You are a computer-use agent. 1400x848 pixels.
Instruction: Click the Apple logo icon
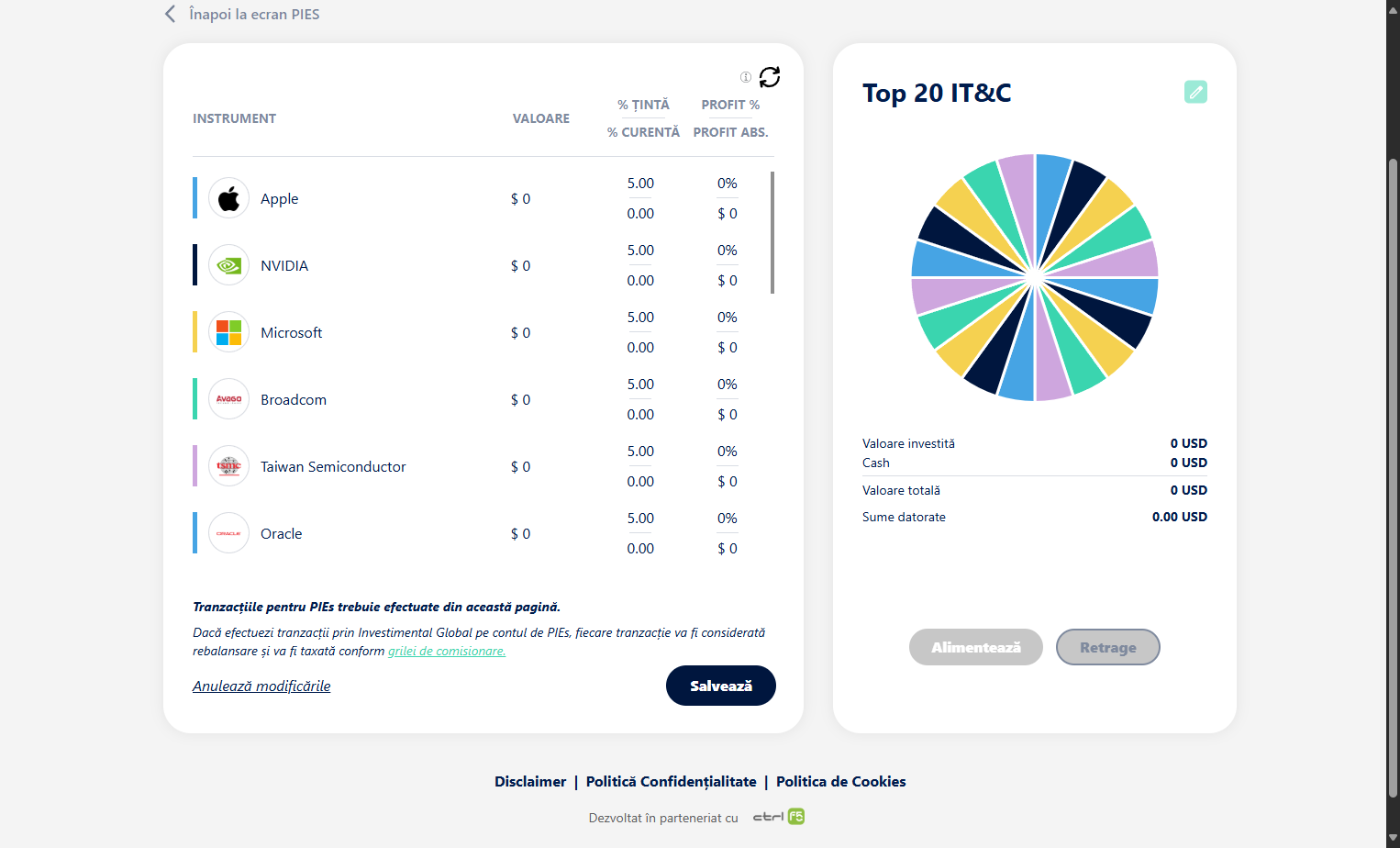pyautogui.click(x=228, y=198)
